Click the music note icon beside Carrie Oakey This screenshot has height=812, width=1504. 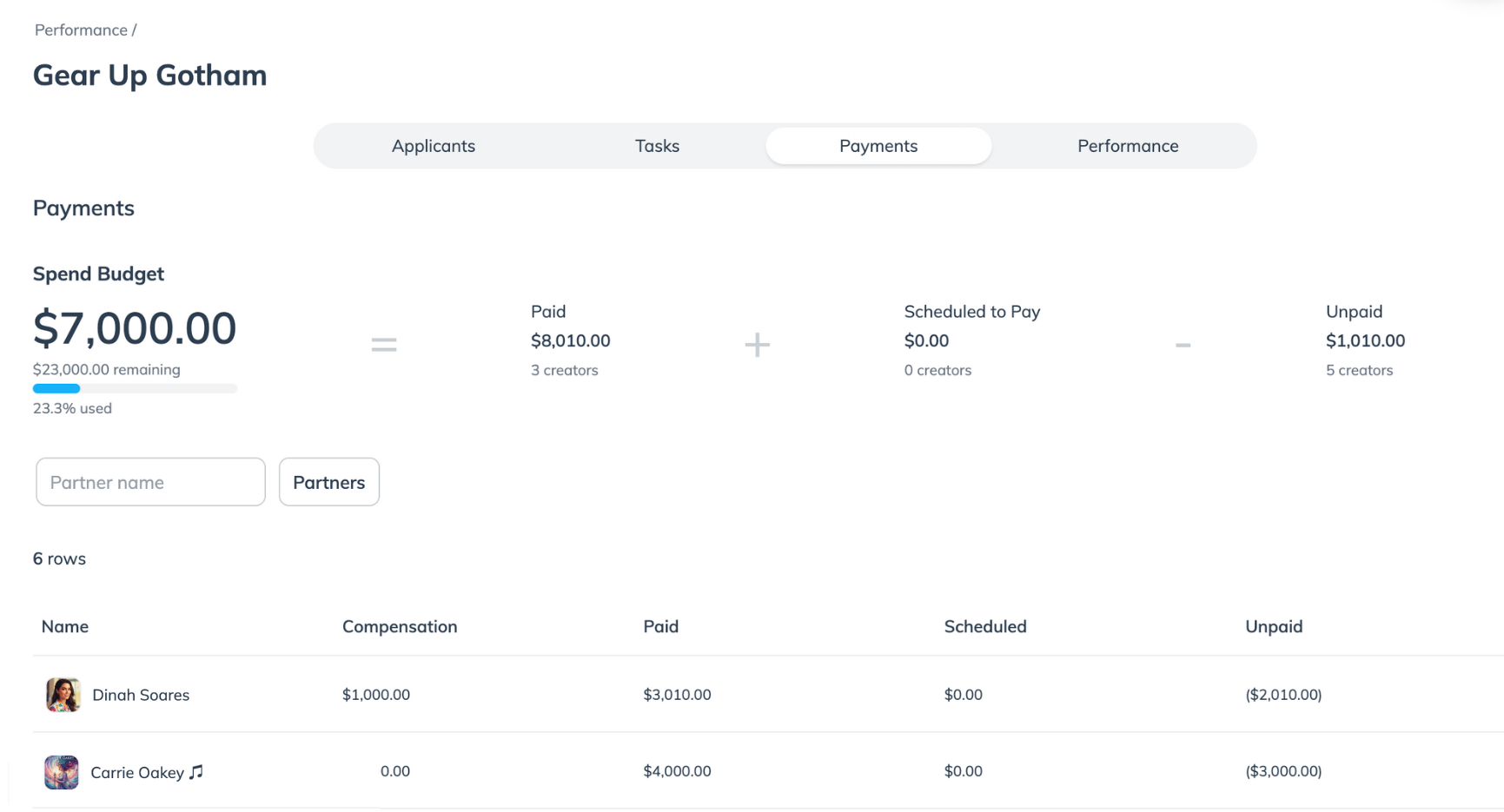[x=196, y=772]
